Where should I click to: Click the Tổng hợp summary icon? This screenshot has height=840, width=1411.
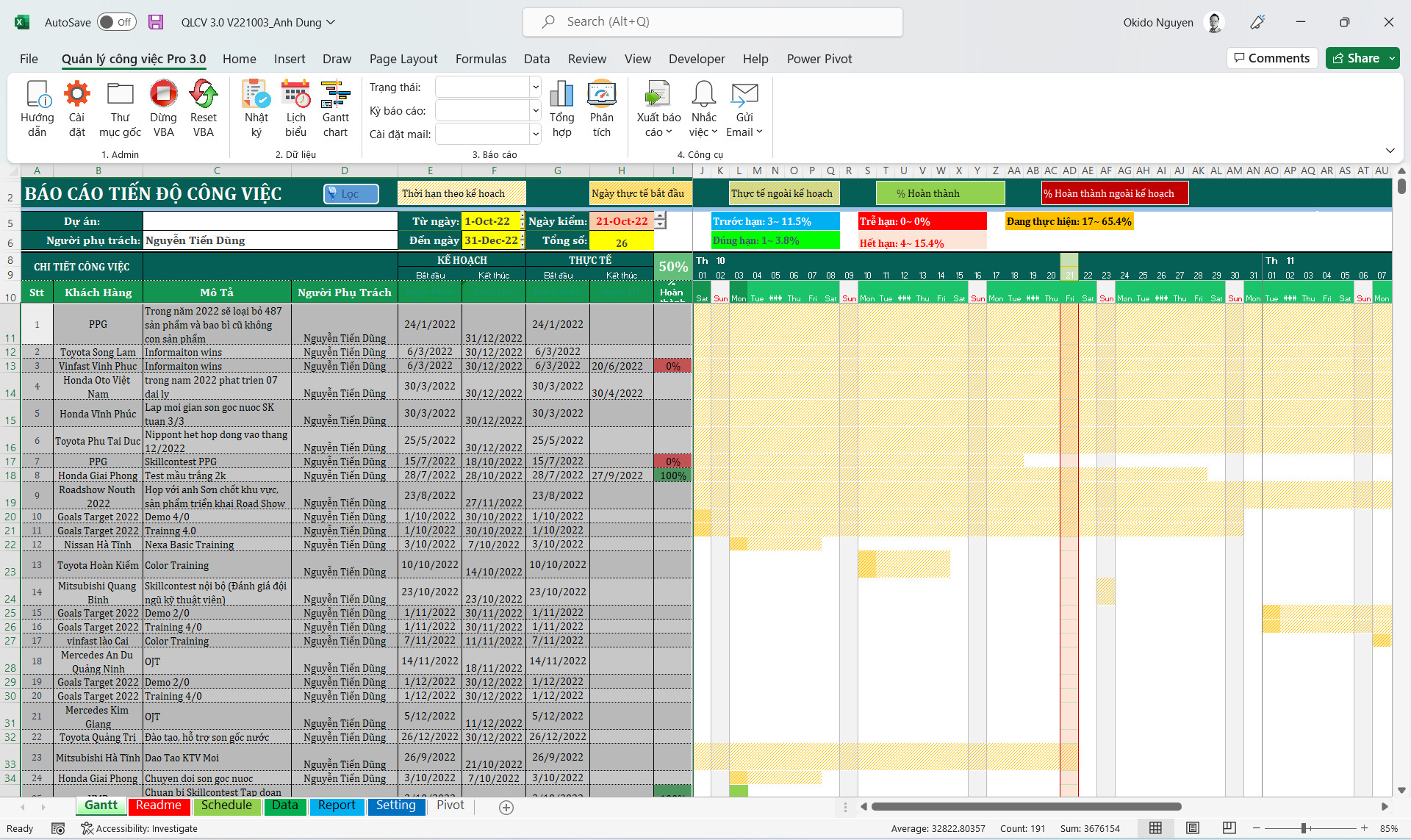pos(561,107)
